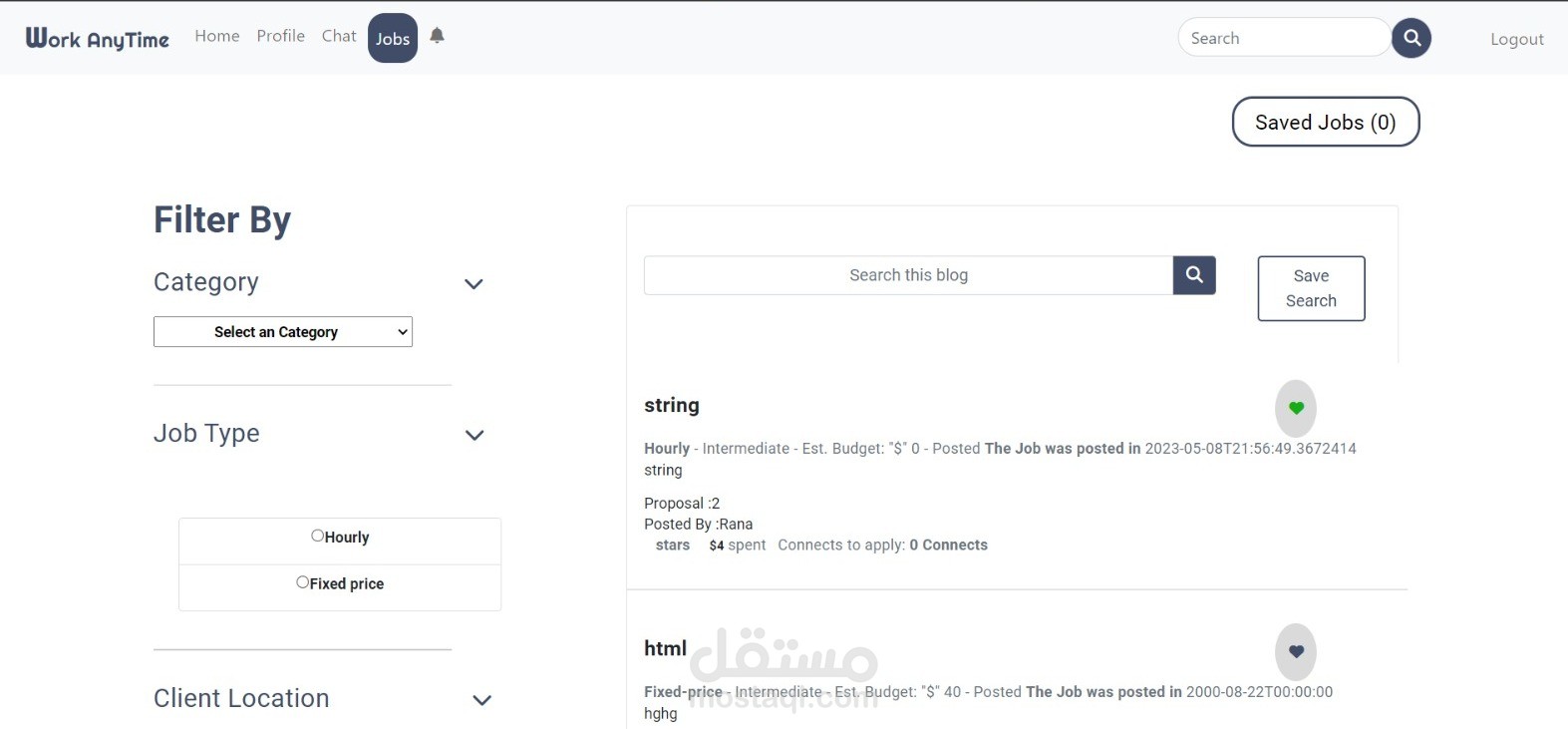
Task: Save the 'html' job via heart icon
Action: tap(1296, 651)
